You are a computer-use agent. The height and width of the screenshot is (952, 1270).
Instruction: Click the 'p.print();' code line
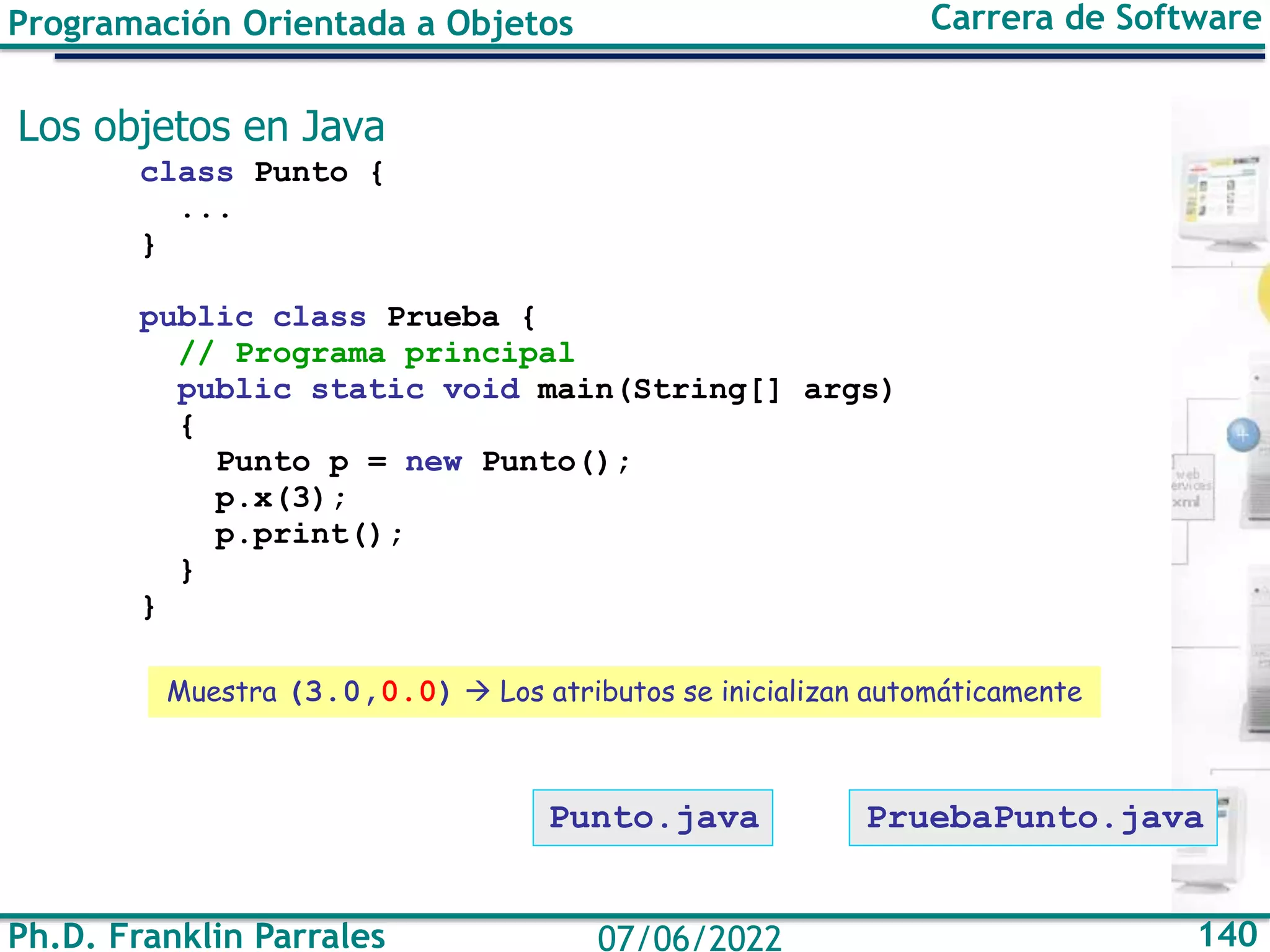[x=309, y=534]
